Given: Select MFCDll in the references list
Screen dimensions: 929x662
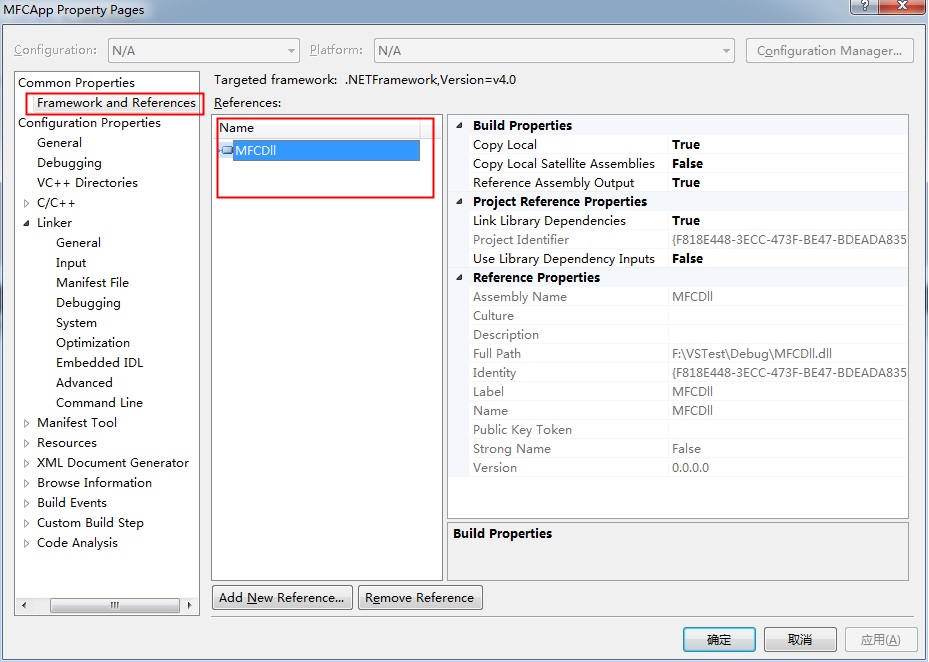Looking at the screenshot, I should coord(326,150).
